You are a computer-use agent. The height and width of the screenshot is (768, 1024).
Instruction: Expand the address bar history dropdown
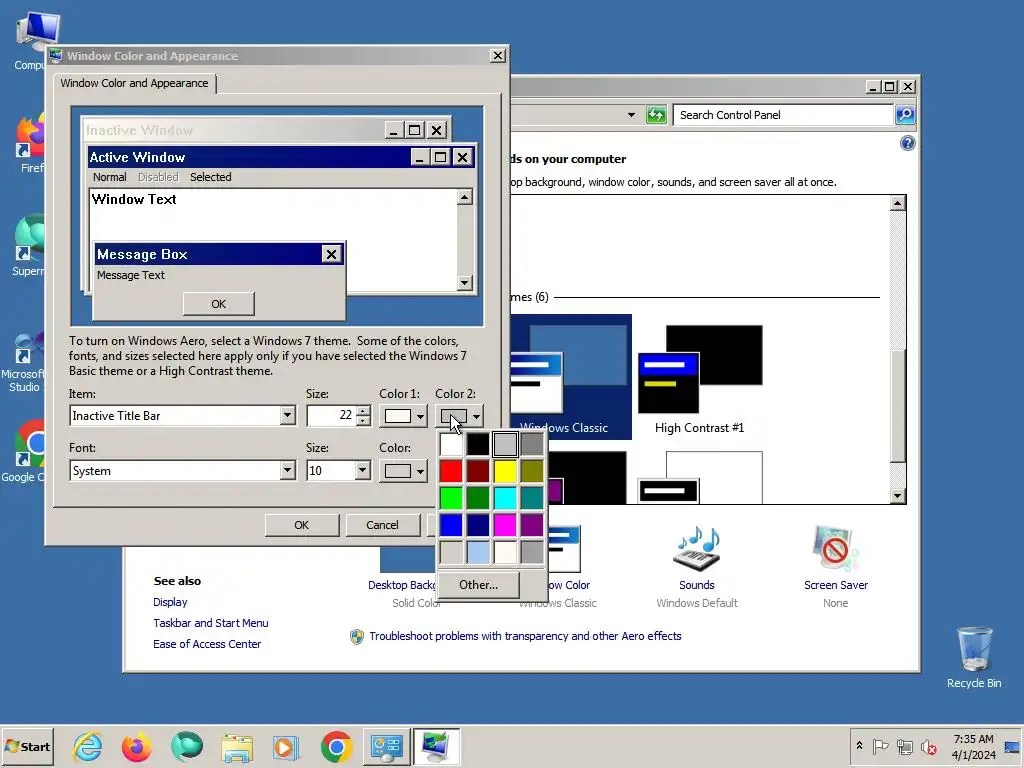click(631, 115)
